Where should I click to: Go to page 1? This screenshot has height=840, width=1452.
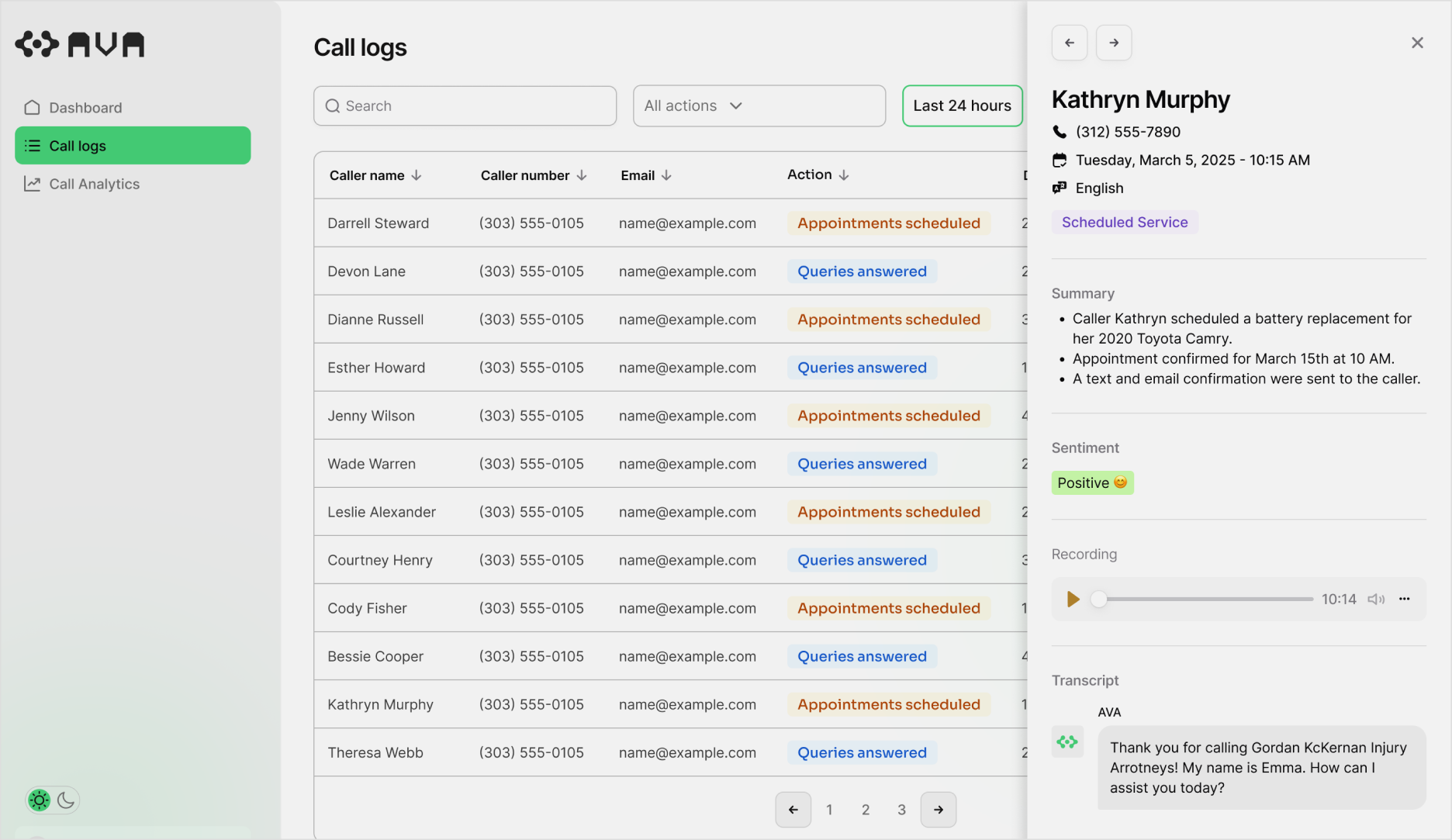pos(829,810)
